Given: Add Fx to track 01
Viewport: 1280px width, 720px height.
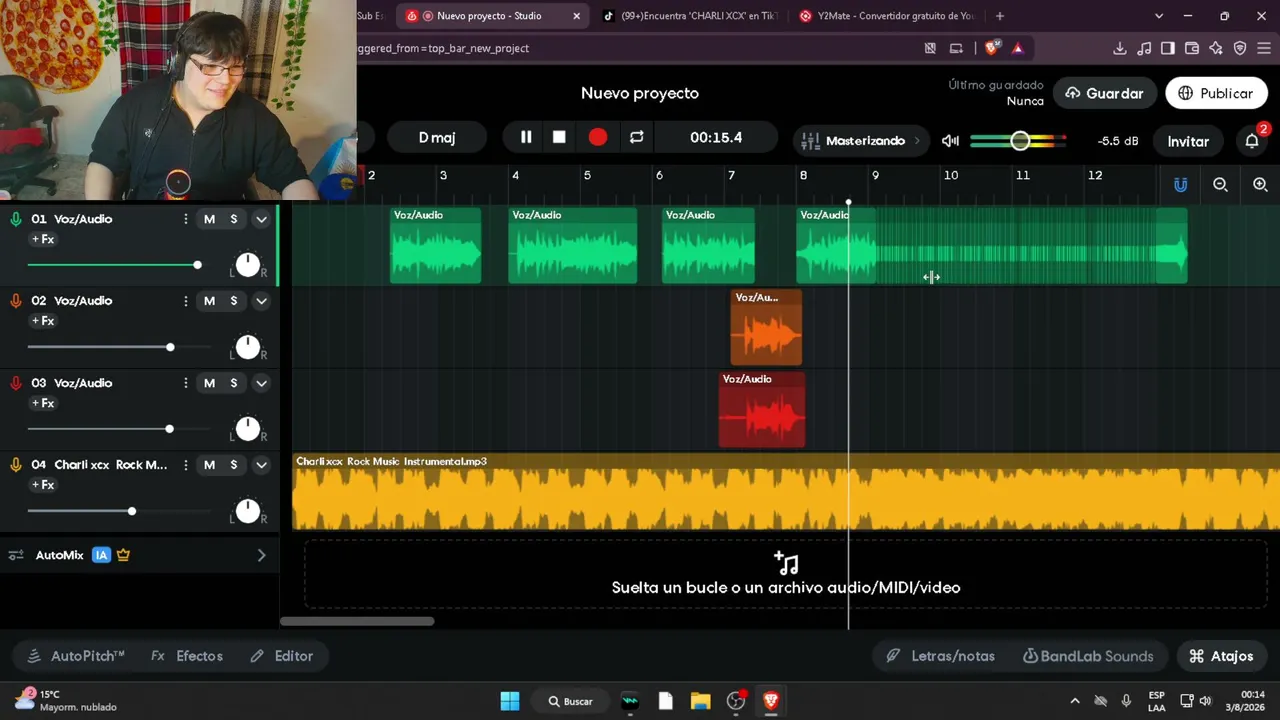Looking at the screenshot, I should 42,239.
